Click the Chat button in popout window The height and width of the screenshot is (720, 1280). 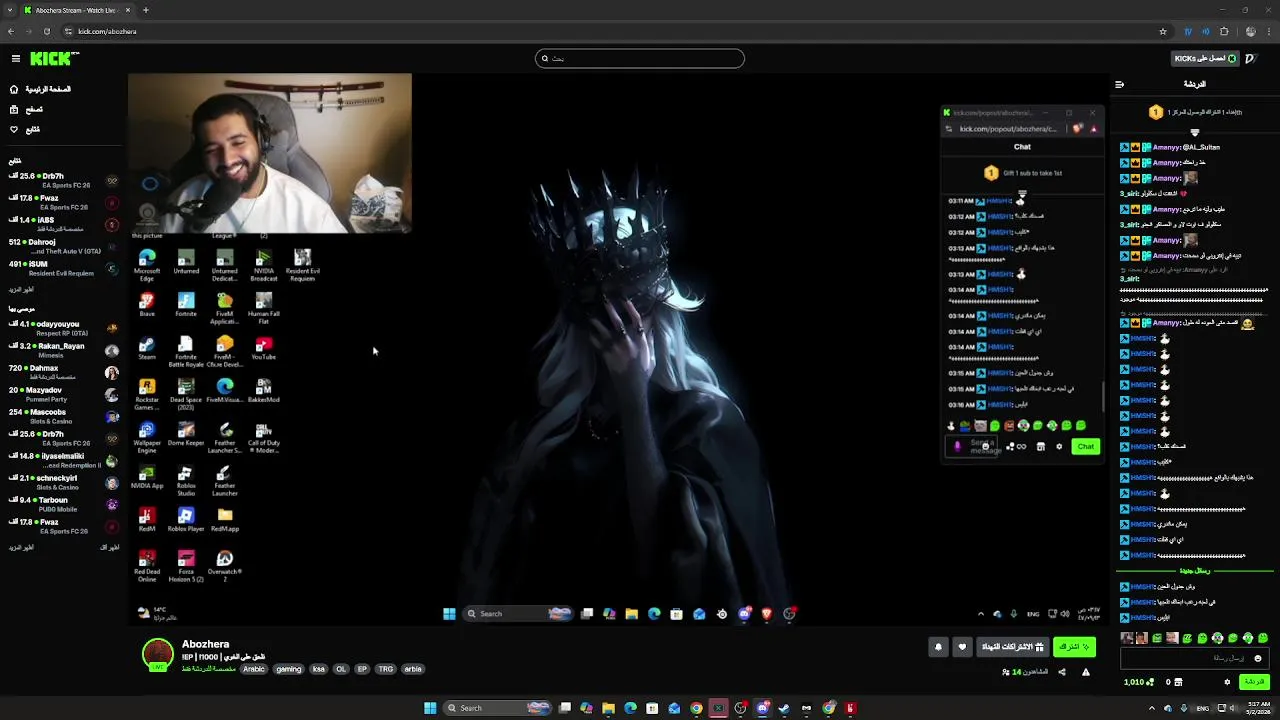pyautogui.click(x=1085, y=446)
